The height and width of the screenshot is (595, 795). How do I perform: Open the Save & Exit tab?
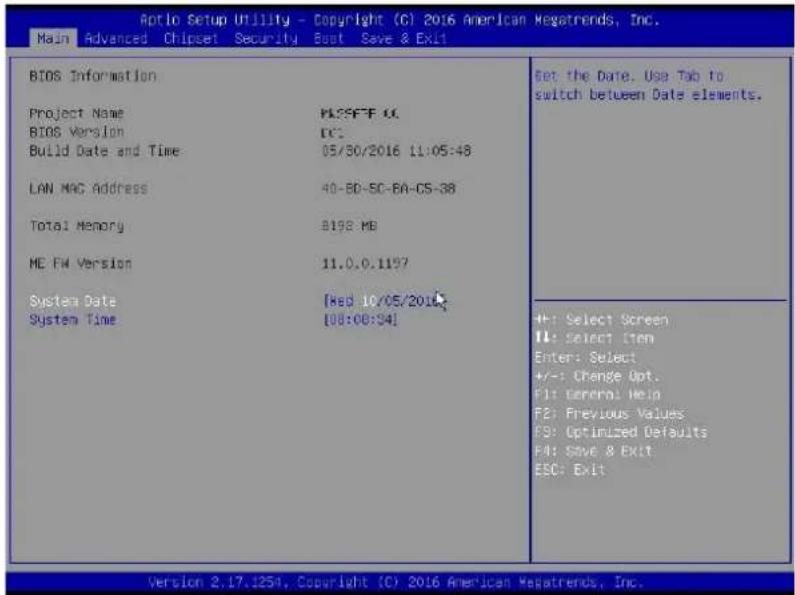click(404, 39)
